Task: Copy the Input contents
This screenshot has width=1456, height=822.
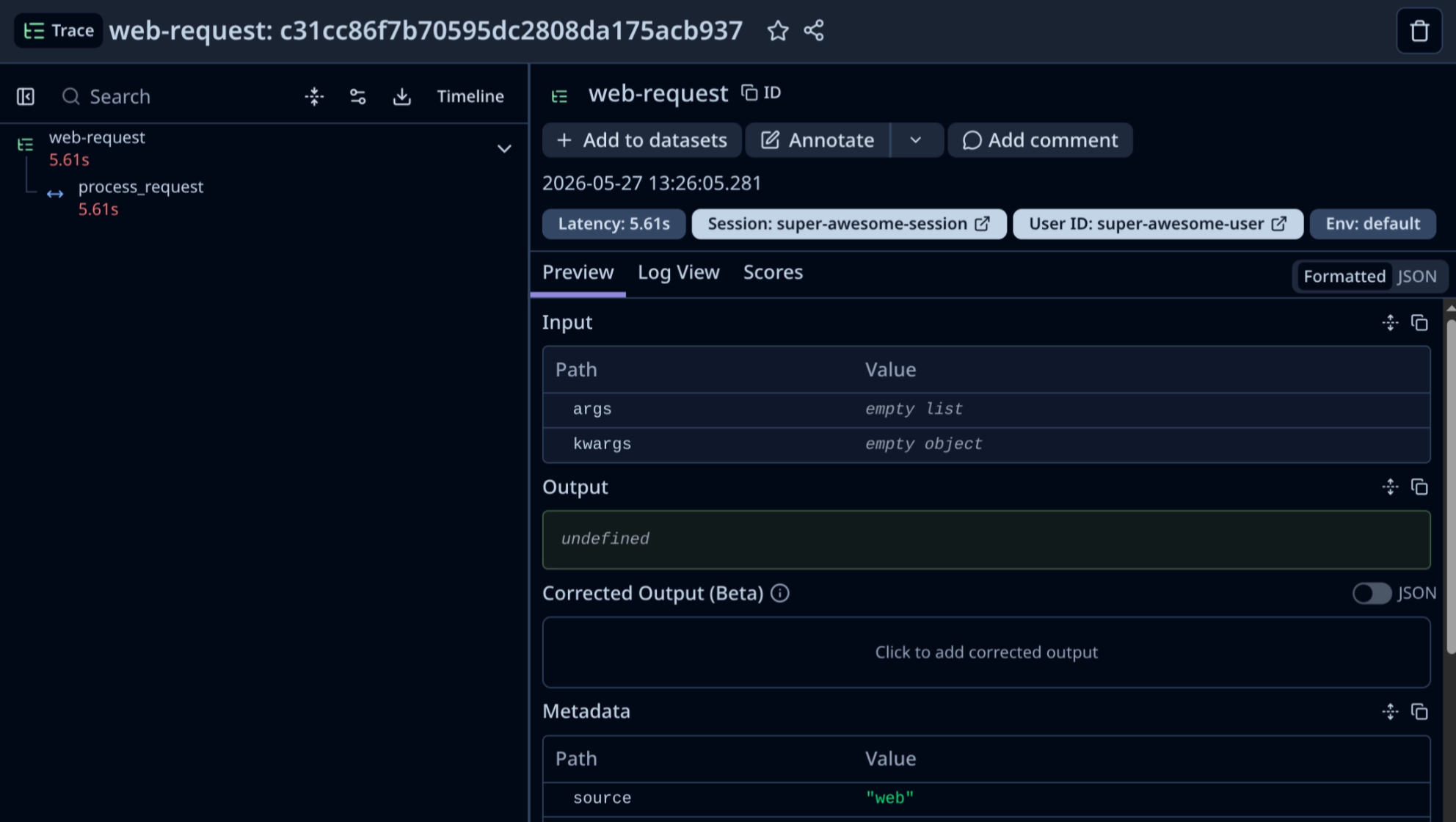Action: tap(1419, 322)
